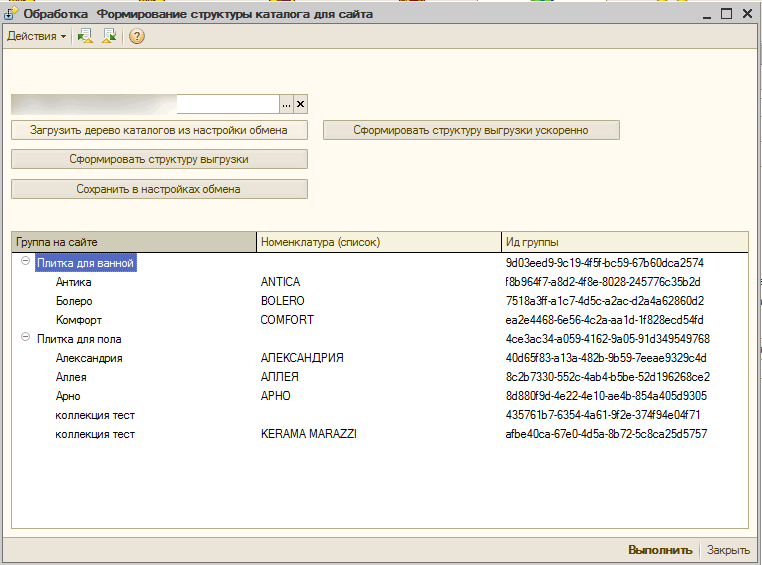Click the Номенклатура (список) column header
This screenshot has width=762, height=565.
click(x=378, y=242)
